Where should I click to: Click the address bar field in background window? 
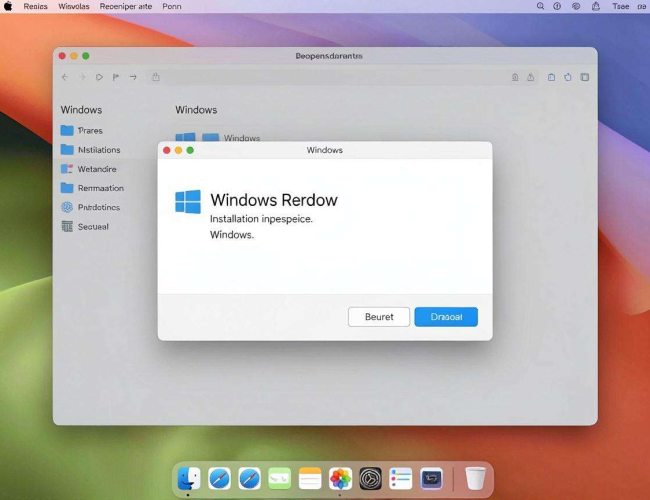(342, 77)
